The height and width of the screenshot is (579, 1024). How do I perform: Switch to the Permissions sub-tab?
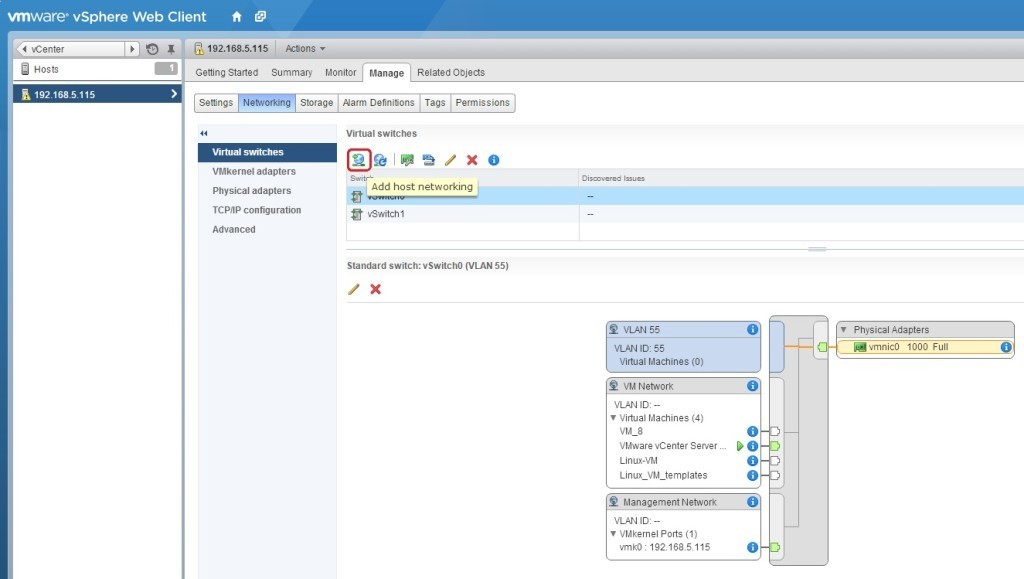(483, 103)
